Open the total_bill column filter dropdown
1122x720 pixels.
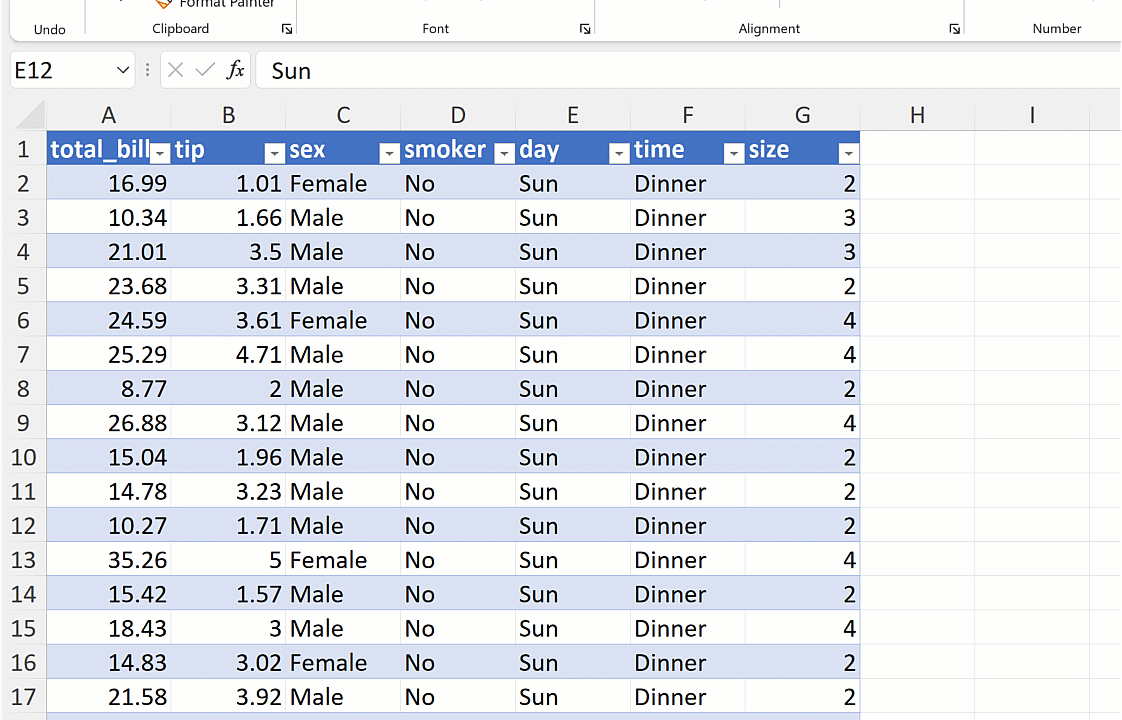tap(160, 152)
